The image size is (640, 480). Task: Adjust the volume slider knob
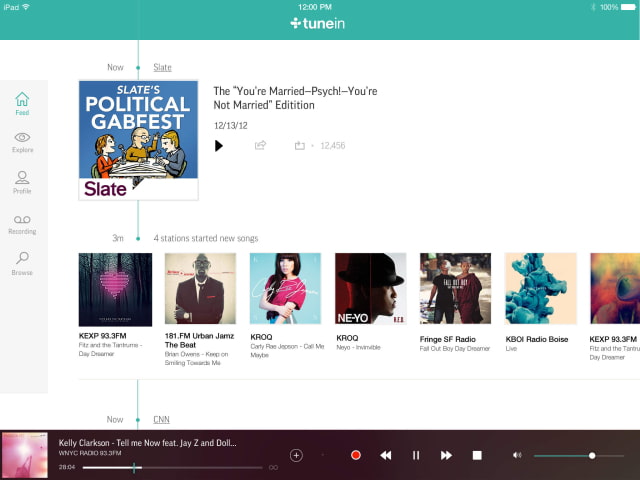tap(592, 456)
